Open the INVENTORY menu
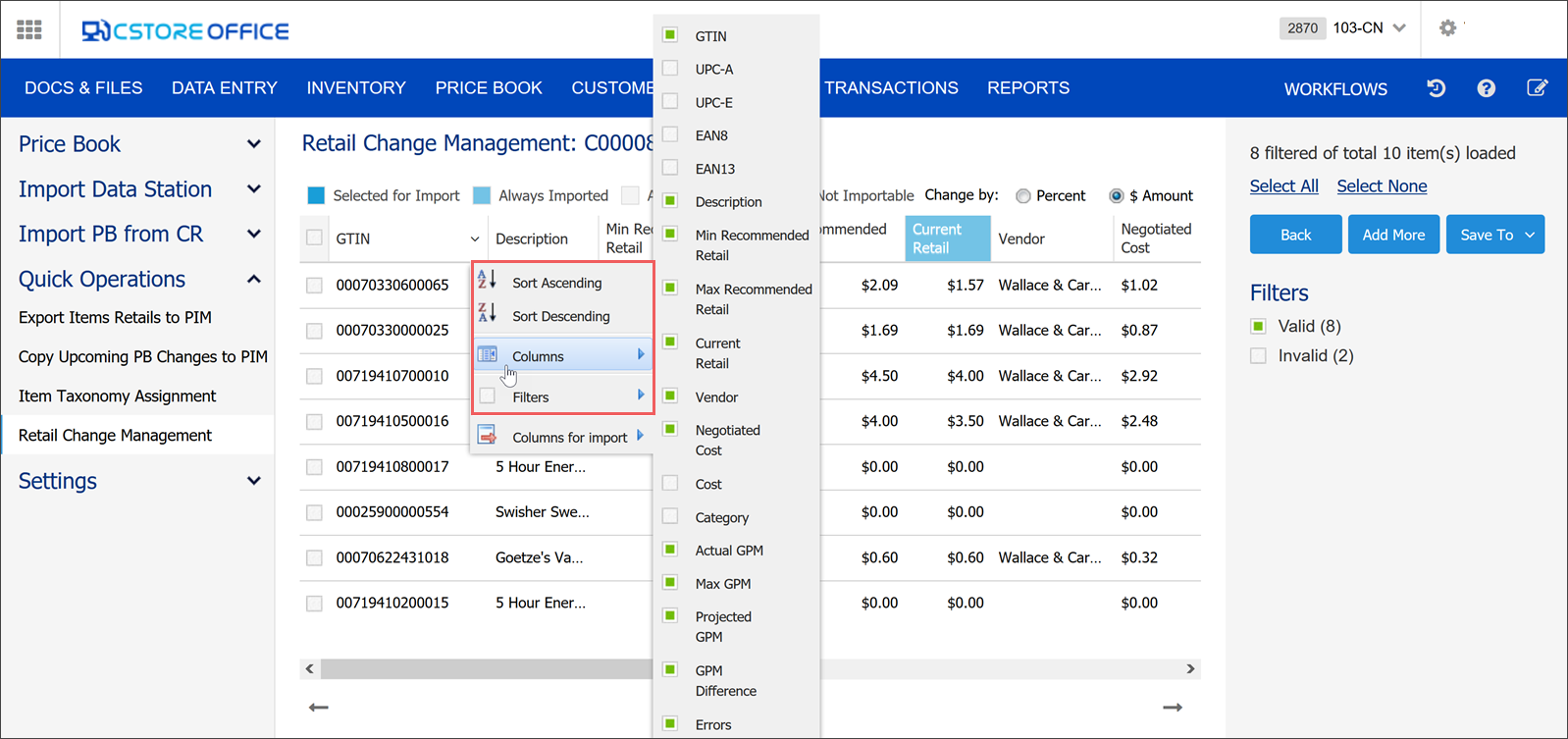1568x739 pixels. [x=356, y=88]
